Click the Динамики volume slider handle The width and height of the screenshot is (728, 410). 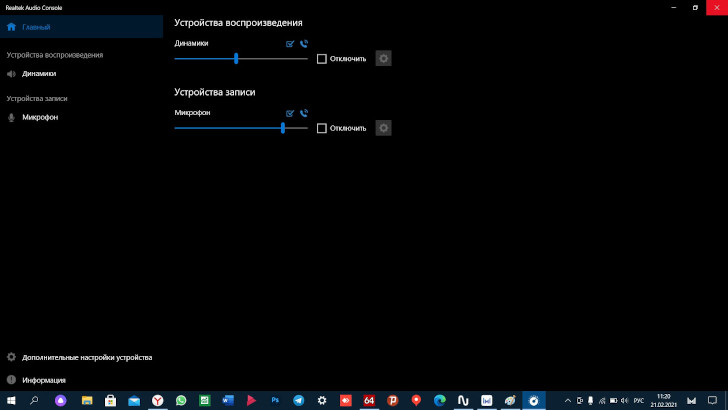click(x=236, y=59)
